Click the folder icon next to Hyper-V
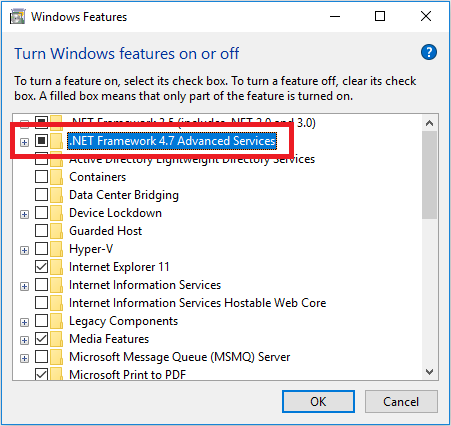 pos(56,249)
